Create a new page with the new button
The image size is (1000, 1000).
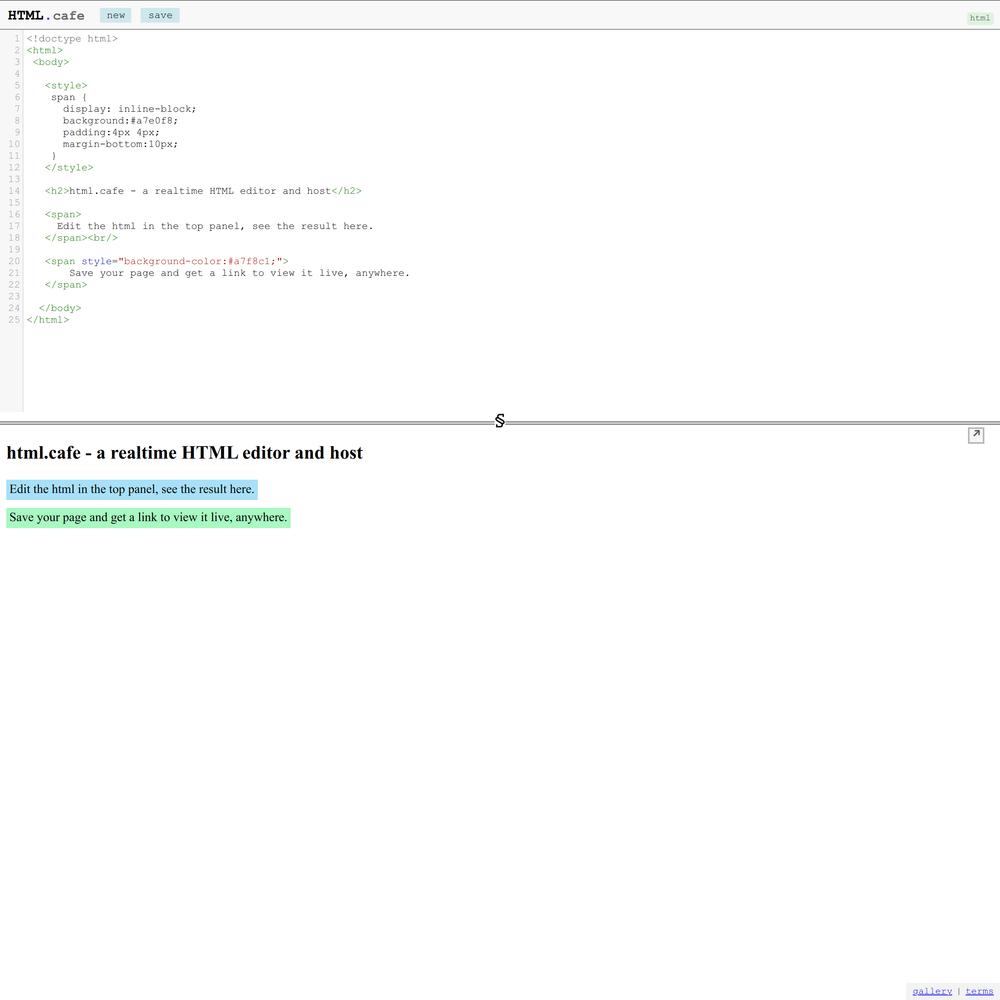point(115,15)
